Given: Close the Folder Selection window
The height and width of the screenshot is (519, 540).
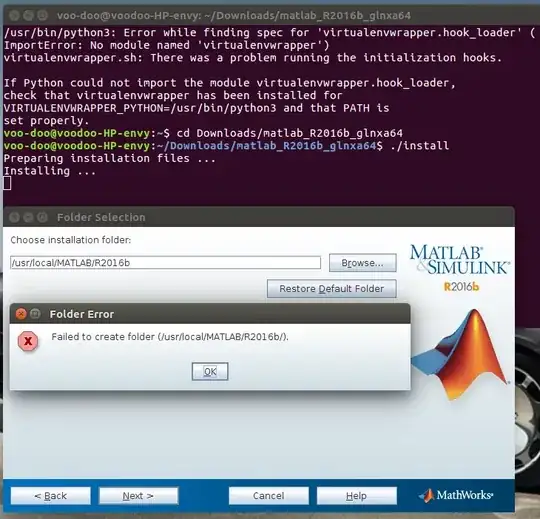Looking at the screenshot, I should [14, 217].
